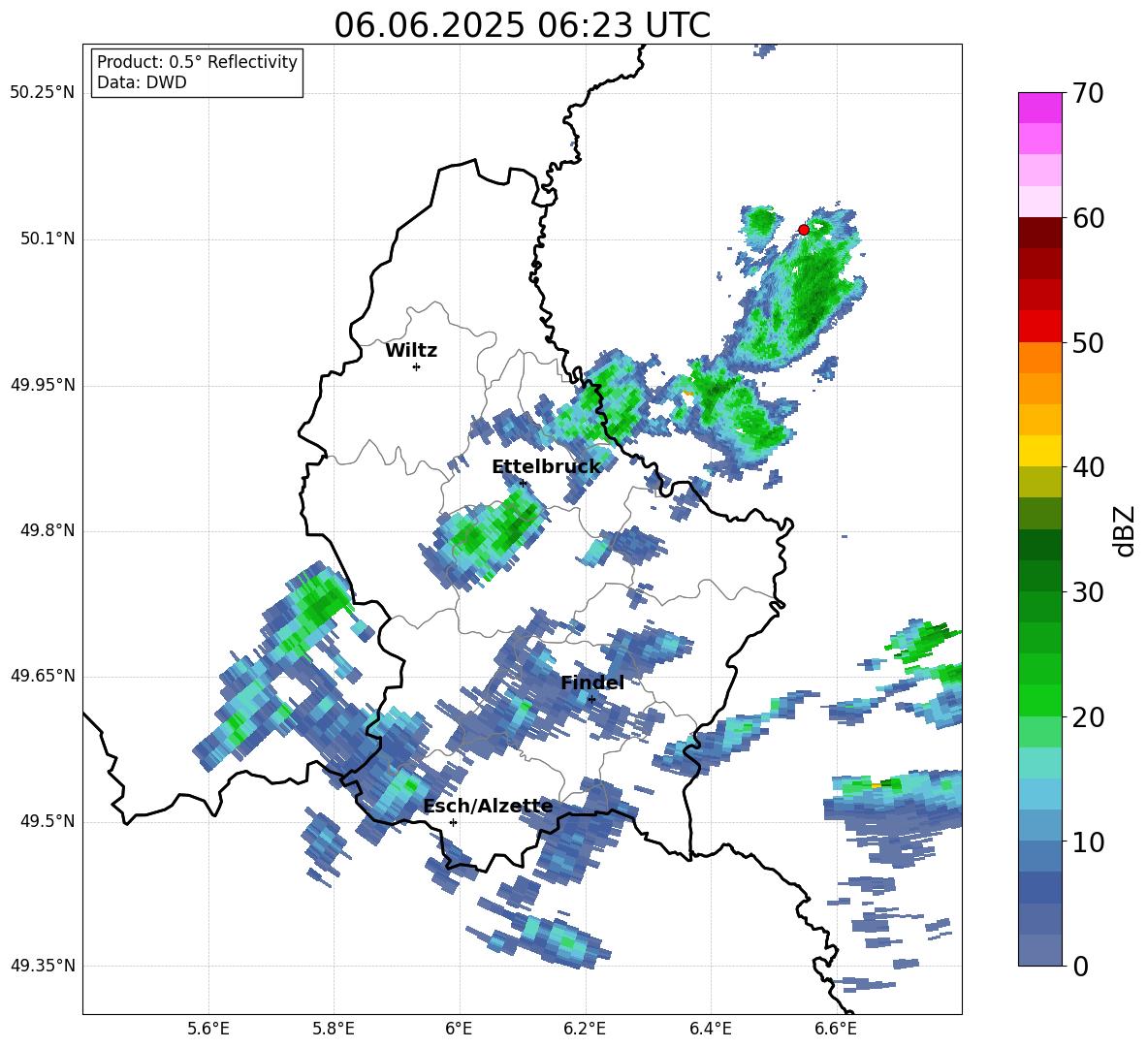Click the bright green colorbar segment above 20

click(1039, 700)
